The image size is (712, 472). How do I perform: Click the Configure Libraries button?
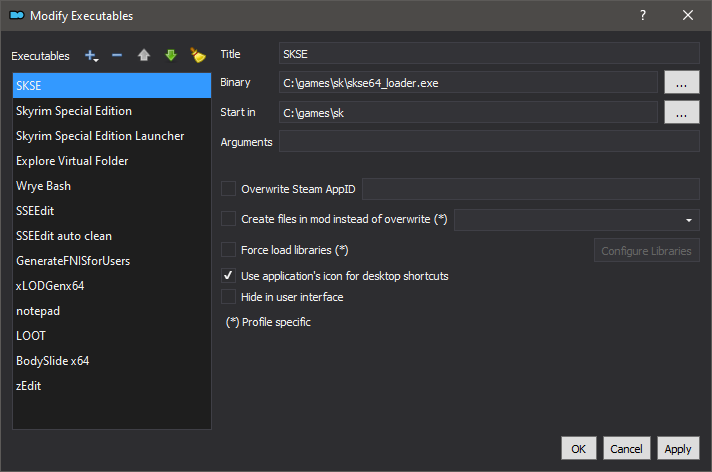pyautogui.click(x=647, y=250)
